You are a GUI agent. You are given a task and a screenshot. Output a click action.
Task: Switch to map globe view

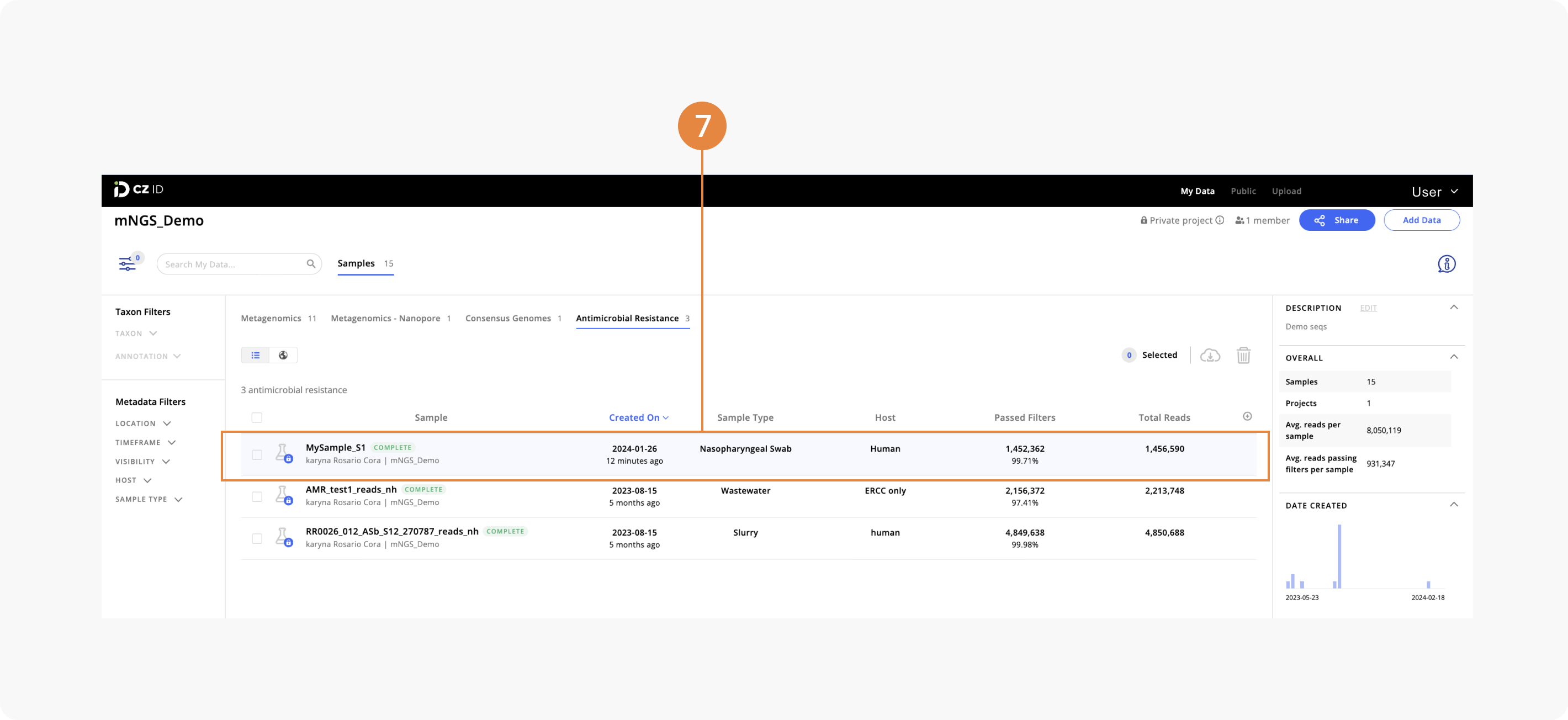click(x=283, y=355)
